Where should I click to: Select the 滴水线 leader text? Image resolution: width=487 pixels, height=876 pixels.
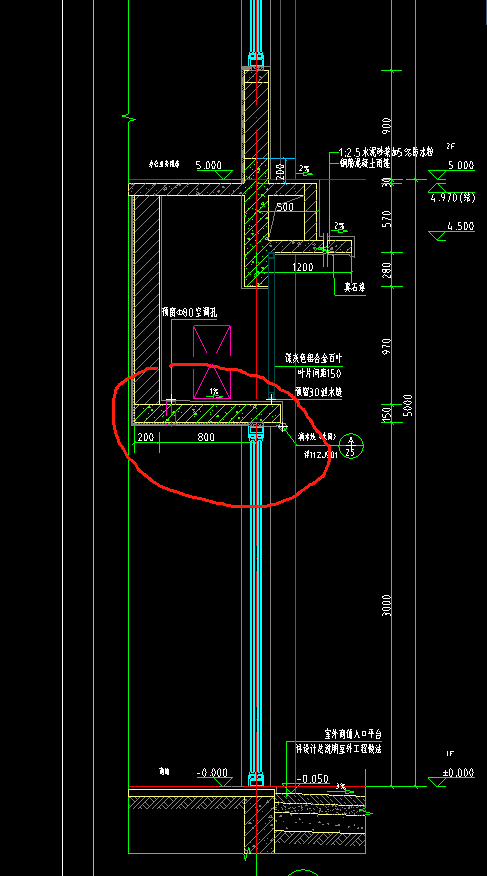[x=316, y=436]
